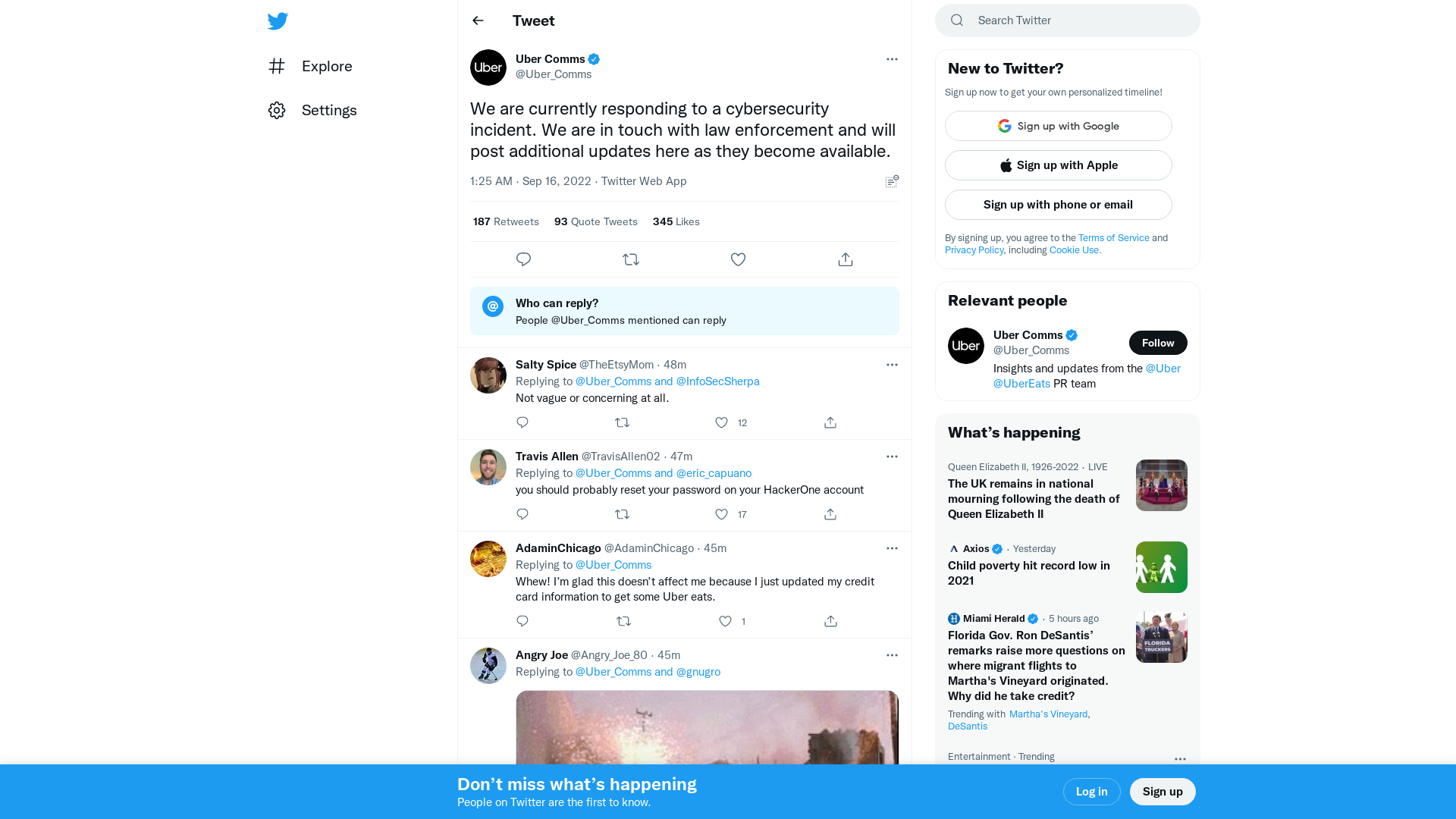Like Uber Comms' tweet
This screenshot has width=1456, height=819.
point(738,259)
